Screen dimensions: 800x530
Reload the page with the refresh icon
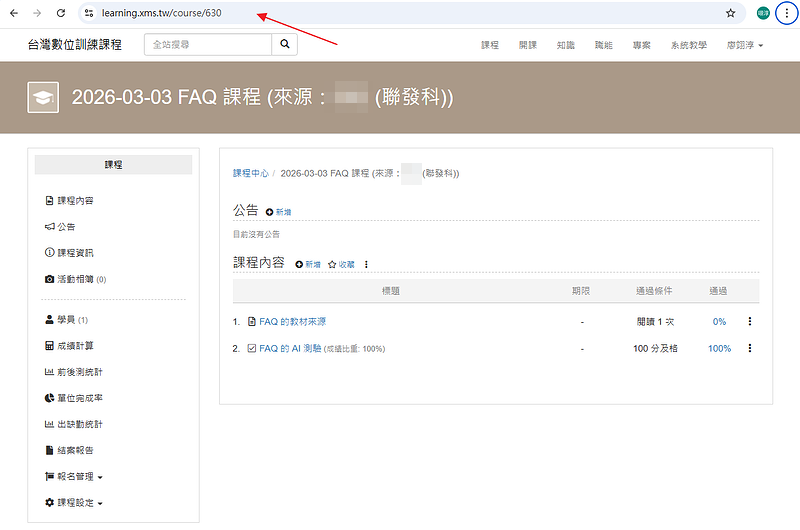[61, 13]
